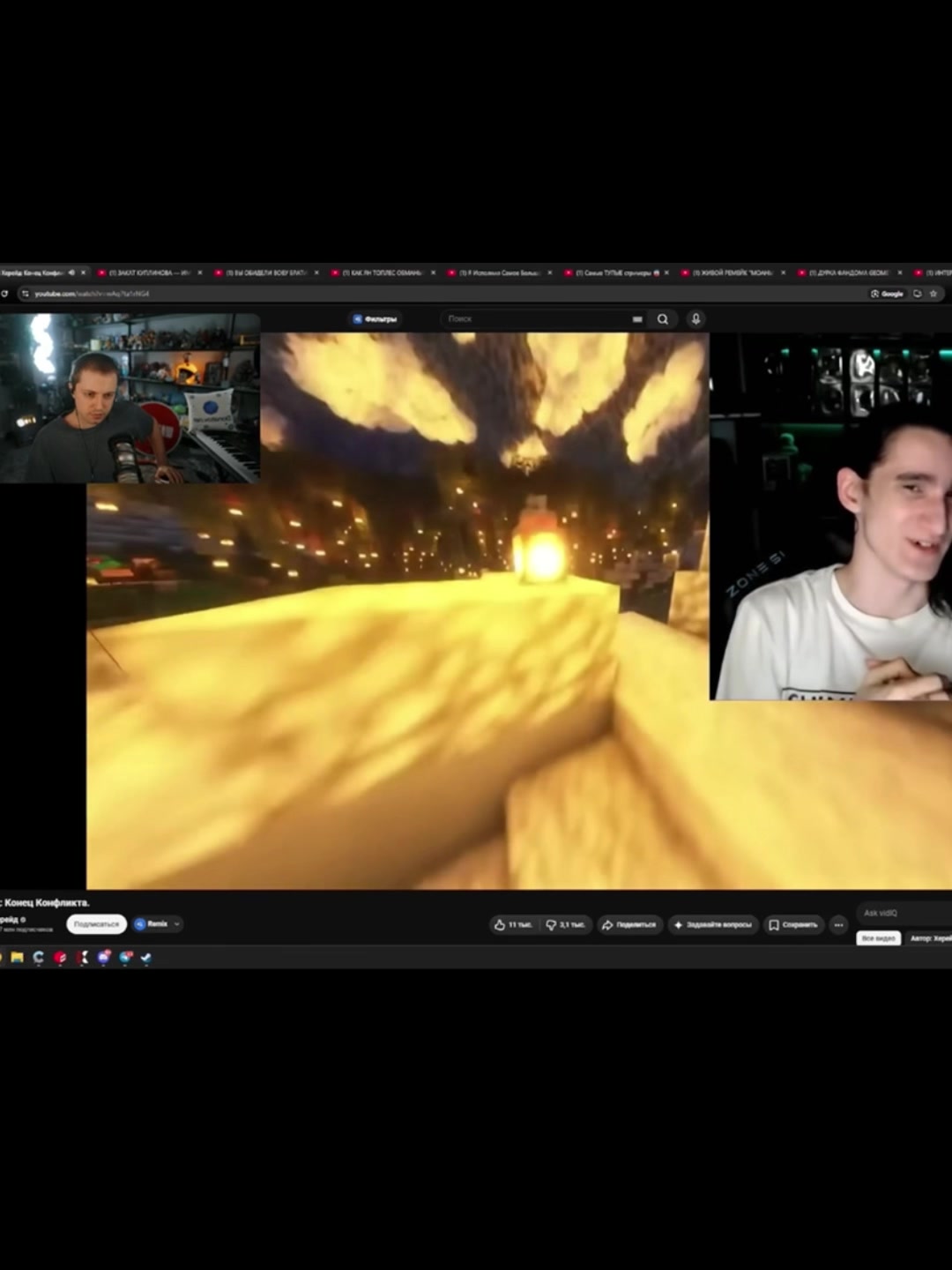952x1270 pixels.
Task: Click the Google lens button in address bar
Action: (x=887, y=294)
